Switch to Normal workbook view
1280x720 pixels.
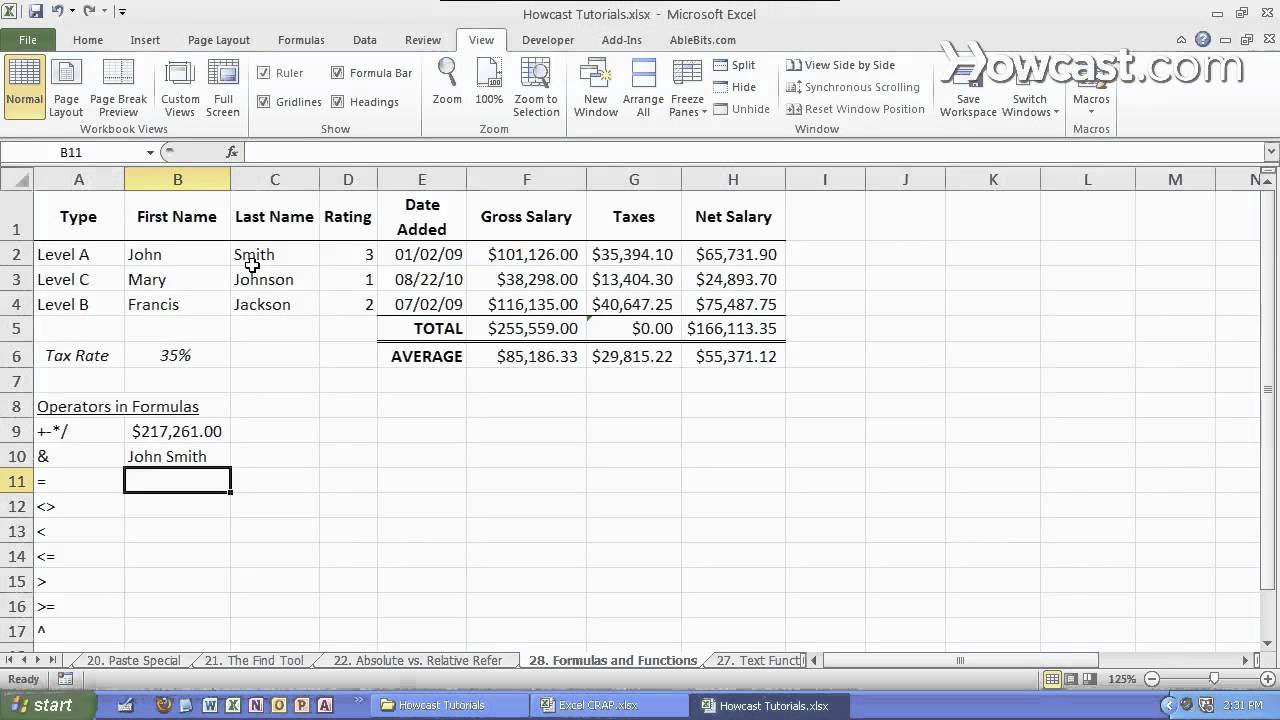click(24, 87)
